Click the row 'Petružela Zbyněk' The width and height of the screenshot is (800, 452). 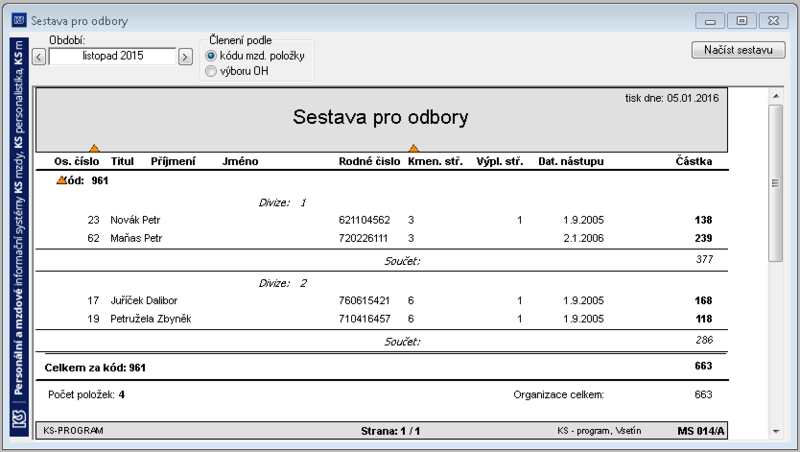click(x=382, y=319)
